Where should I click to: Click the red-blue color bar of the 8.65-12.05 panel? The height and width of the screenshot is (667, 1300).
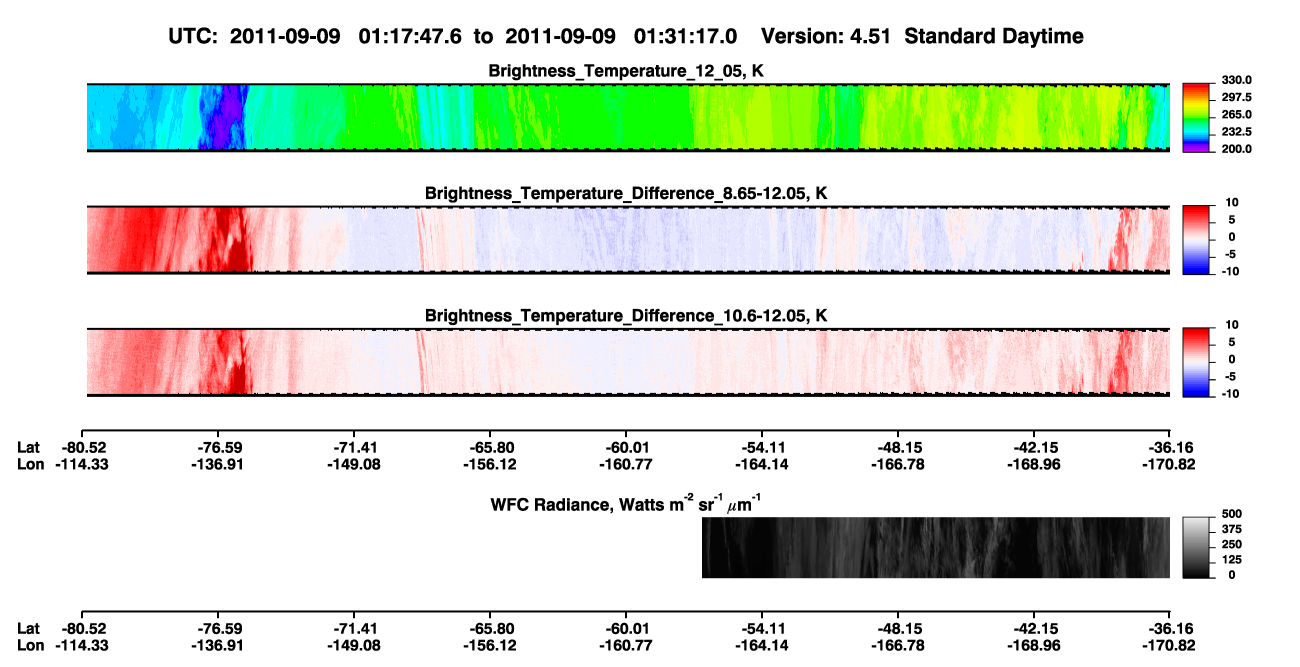coord(1196,239)
